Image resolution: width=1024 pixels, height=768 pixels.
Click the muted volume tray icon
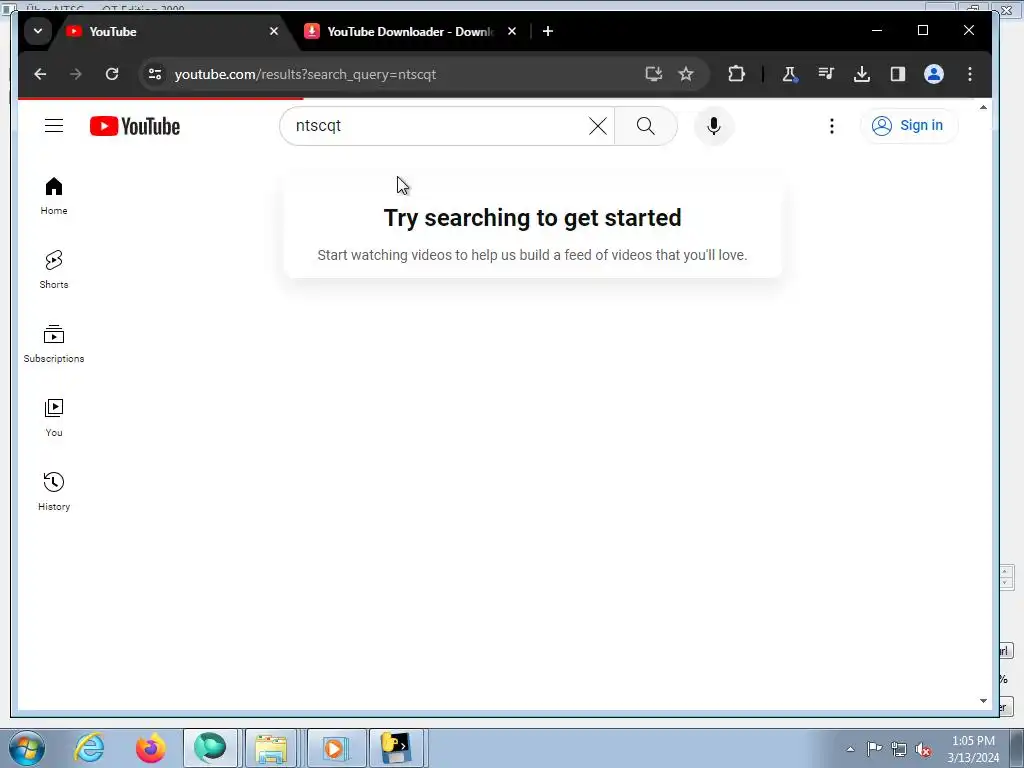click(x=923, y=749)
